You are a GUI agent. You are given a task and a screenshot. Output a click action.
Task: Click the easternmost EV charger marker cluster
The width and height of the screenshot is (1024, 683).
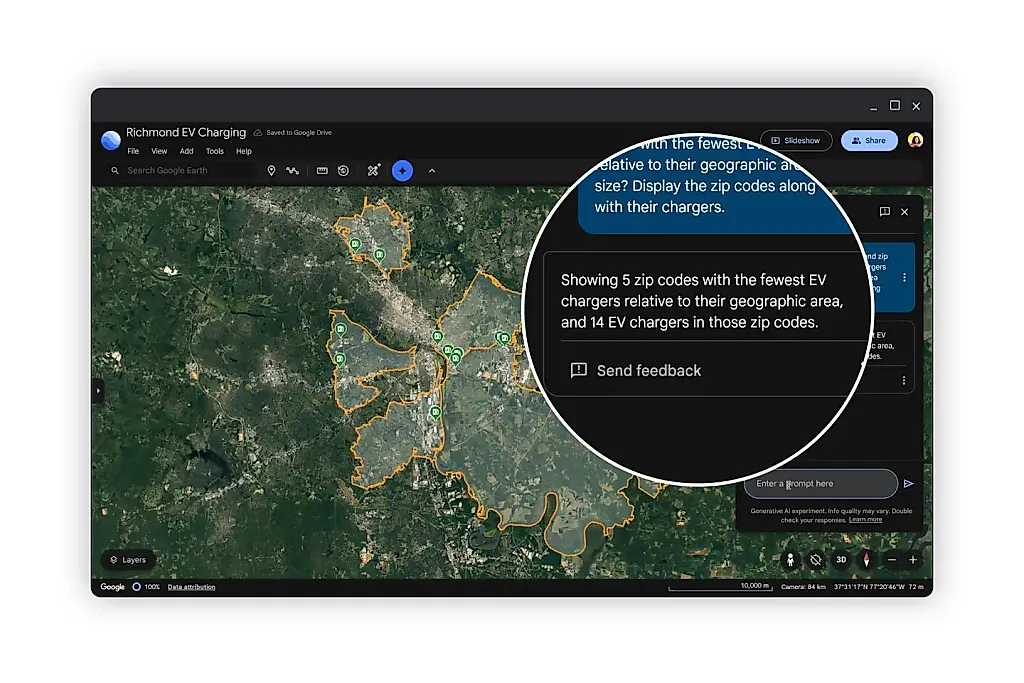(x=503, y=338)
